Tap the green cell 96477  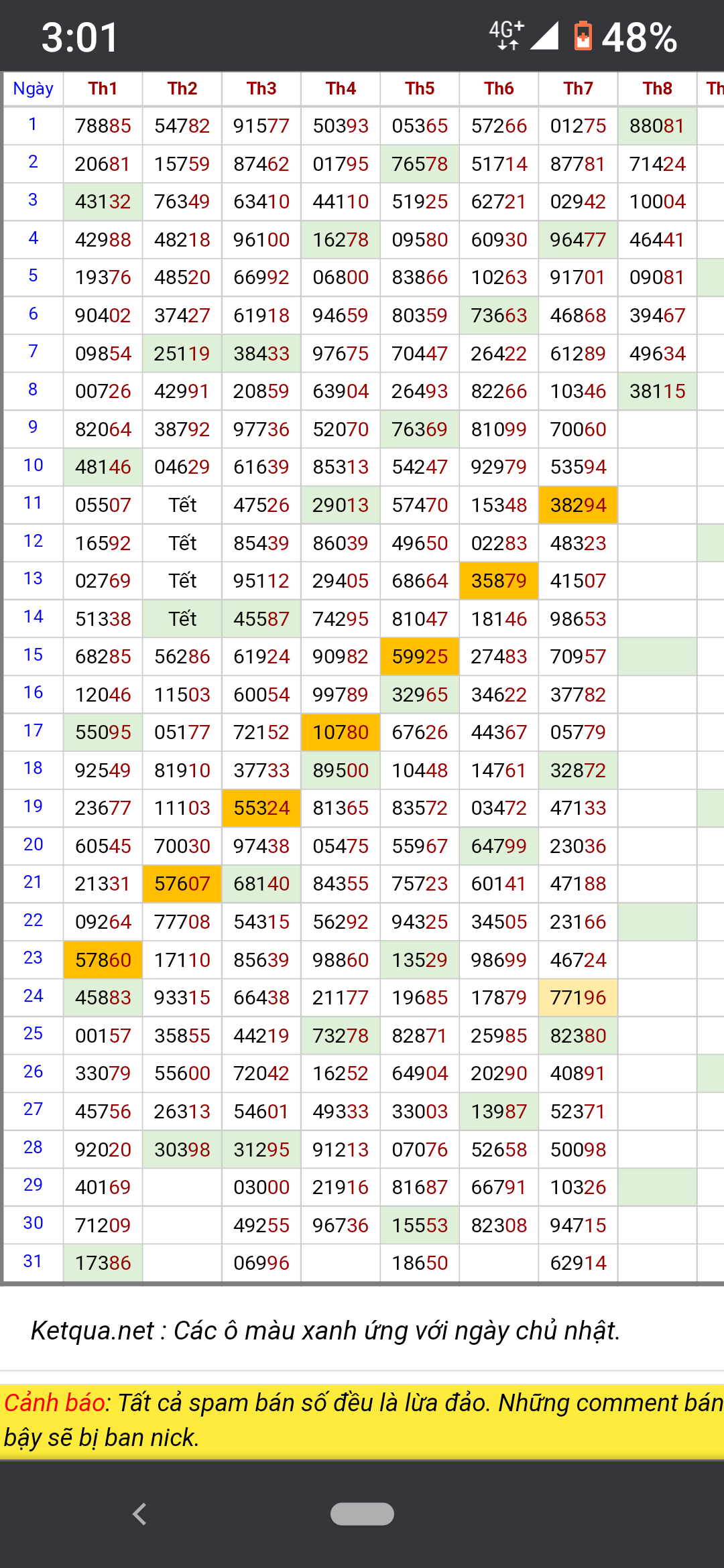(578, 240)
